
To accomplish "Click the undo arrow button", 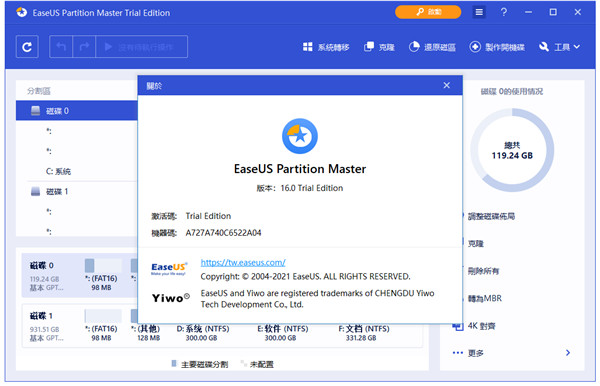I will click(61, 47).
